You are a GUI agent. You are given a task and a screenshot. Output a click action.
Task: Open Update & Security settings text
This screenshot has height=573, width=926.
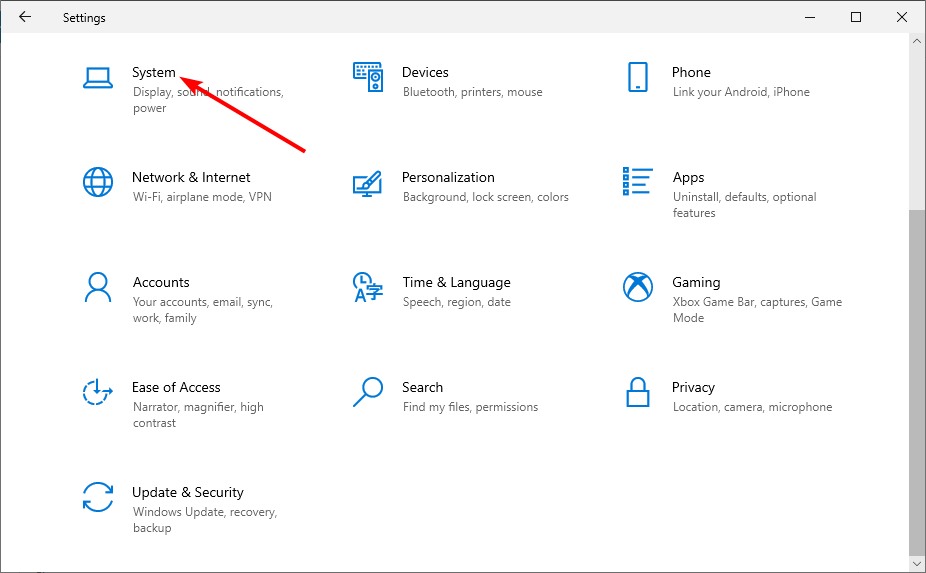tap(188, 492)
